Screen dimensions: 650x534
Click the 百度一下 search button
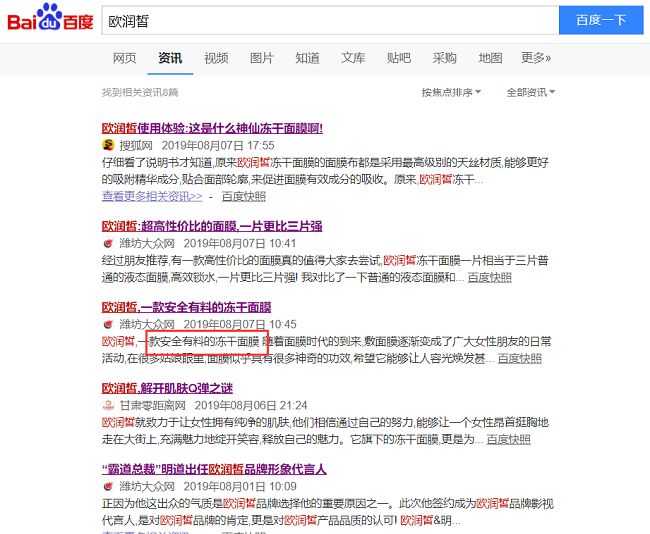(x=601, y=20)
